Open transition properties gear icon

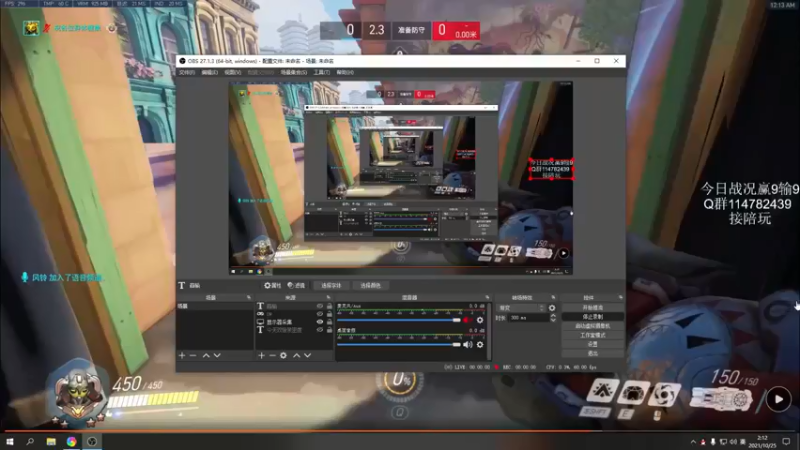click(552, 308)
